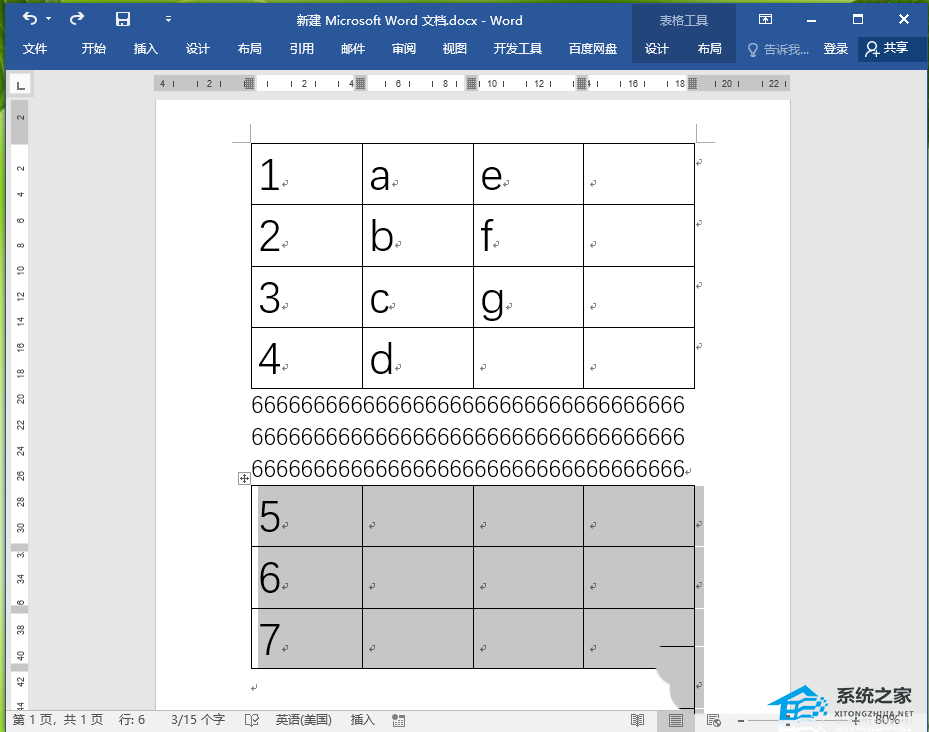Click the 告诉我 search input box
This screenshot has width=929, height=732.
pos(779,49)
